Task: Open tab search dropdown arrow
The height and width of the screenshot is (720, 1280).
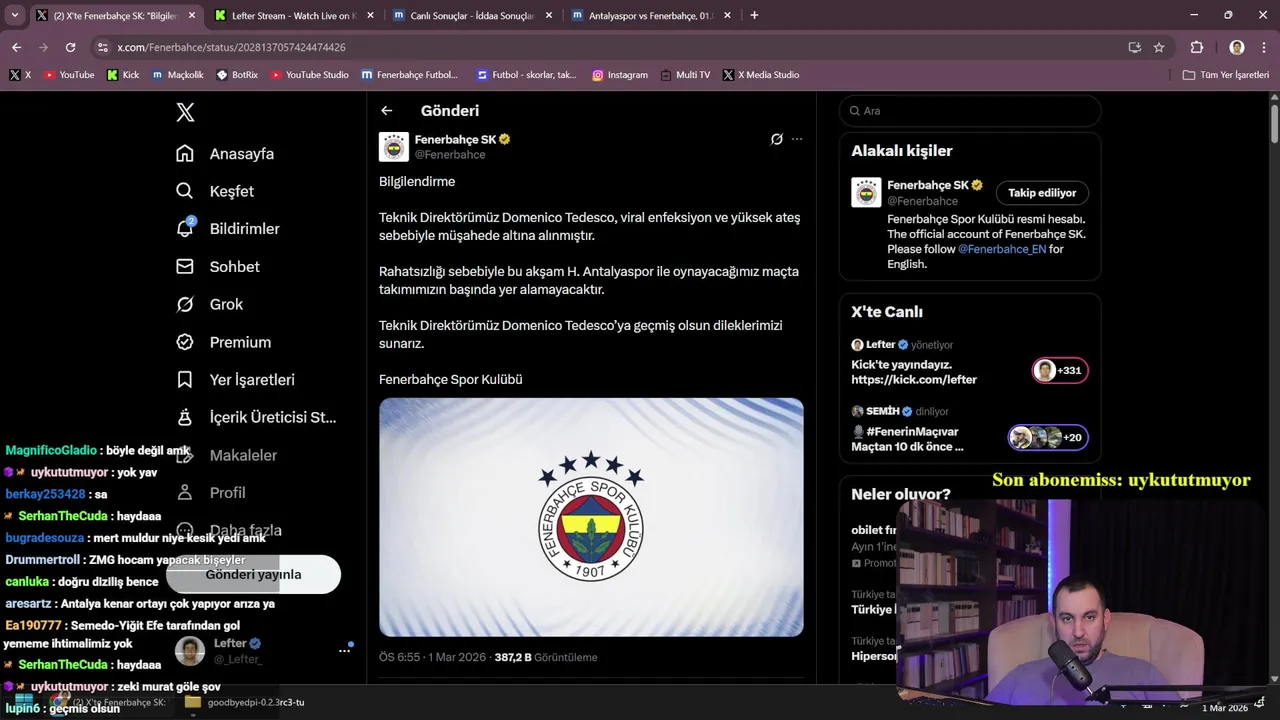Action: click(13, 16)
